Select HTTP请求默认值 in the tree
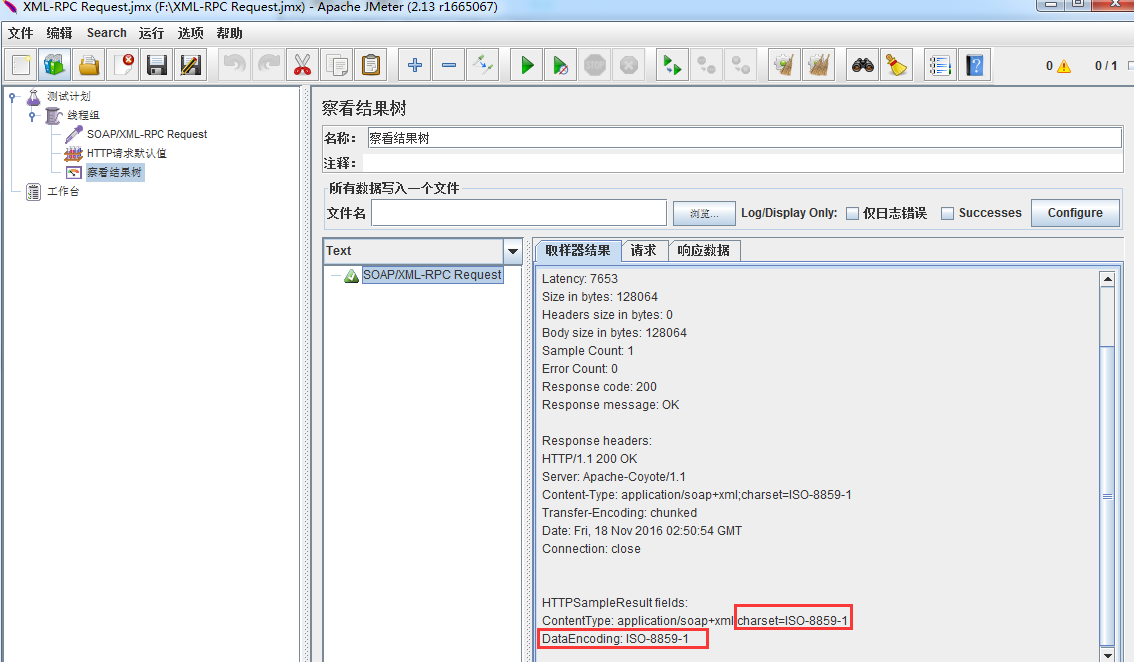1134x662 pixels. [127, 153]
